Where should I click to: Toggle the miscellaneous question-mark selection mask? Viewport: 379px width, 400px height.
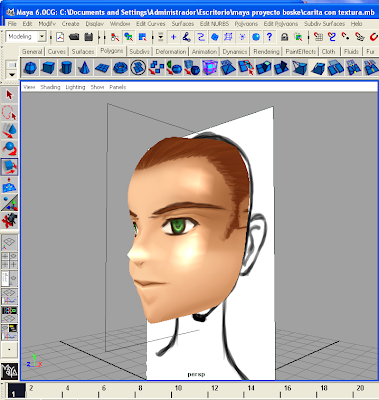click(270, 37)
